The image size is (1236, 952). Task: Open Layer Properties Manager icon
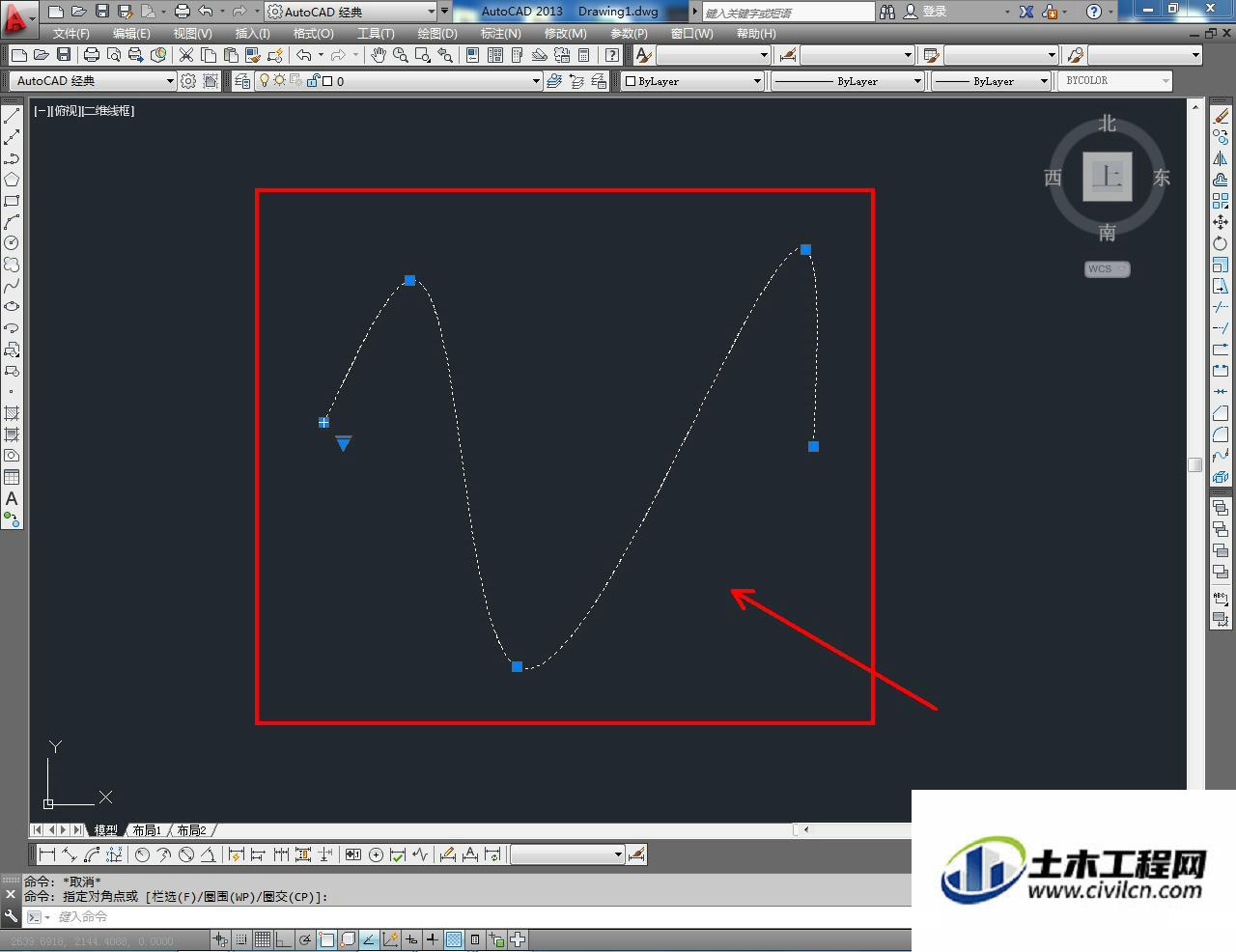pos(242,81)
